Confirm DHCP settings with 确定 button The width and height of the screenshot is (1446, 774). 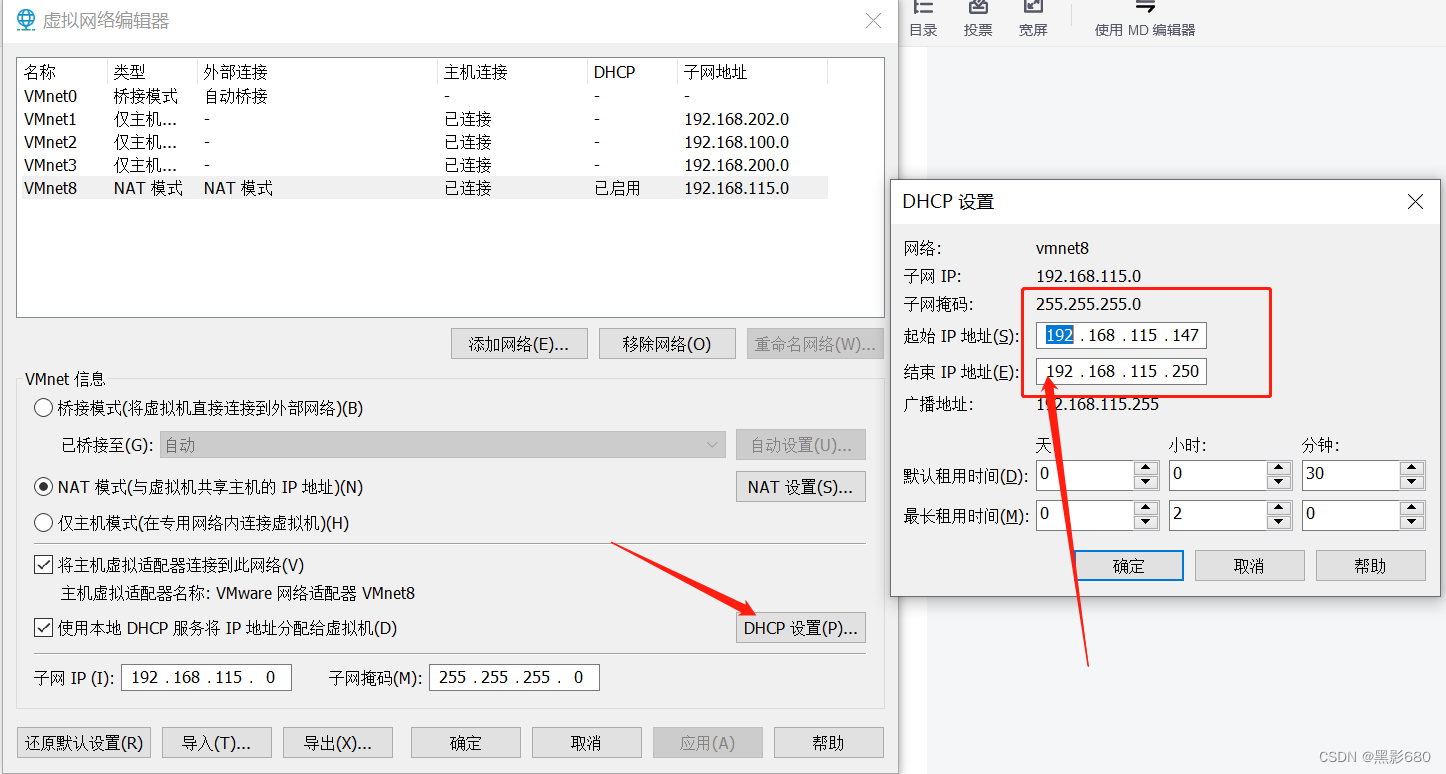tap(1129, 565)
